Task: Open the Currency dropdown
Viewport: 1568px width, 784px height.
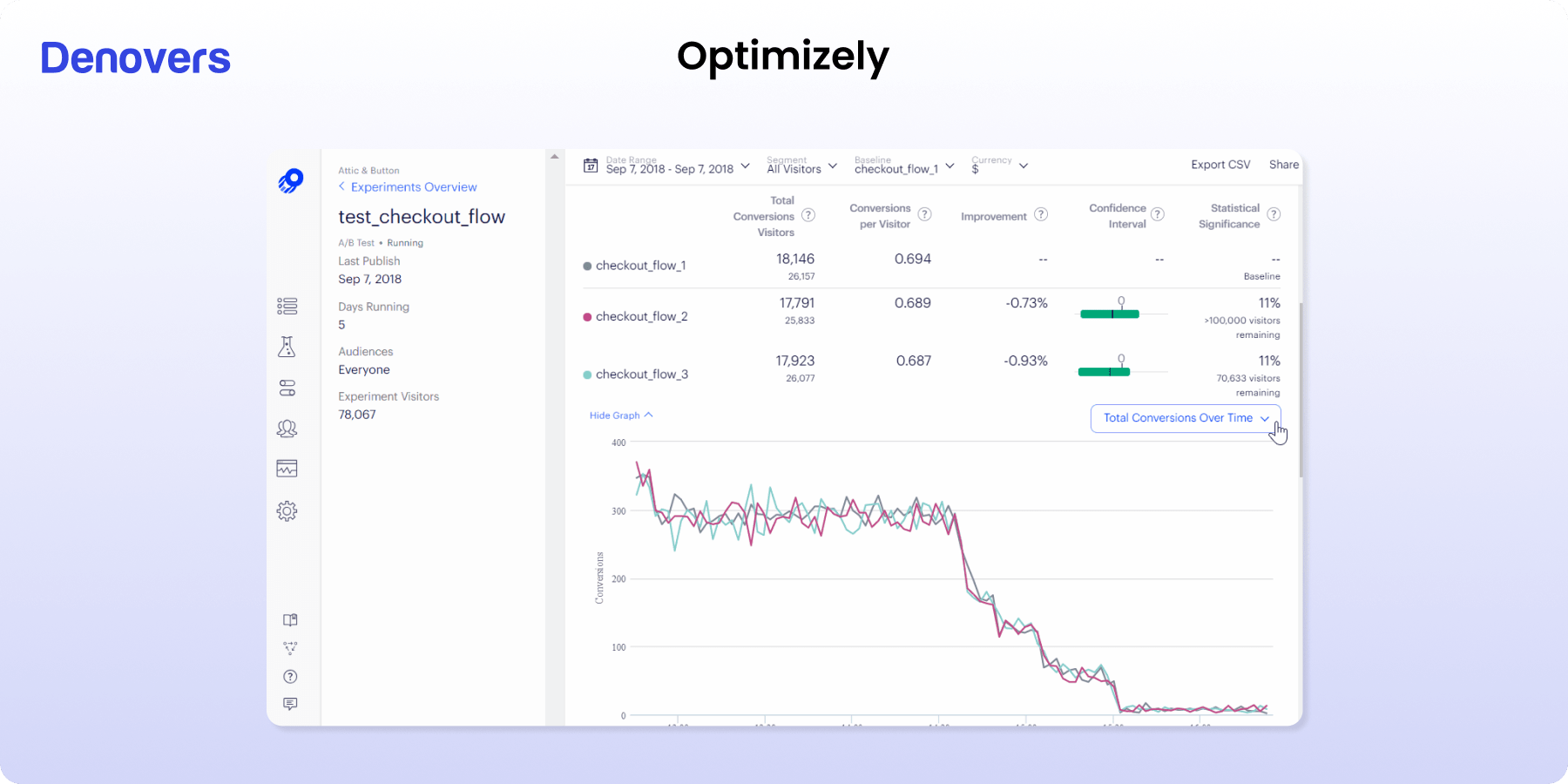Action: coord(1000,166)
